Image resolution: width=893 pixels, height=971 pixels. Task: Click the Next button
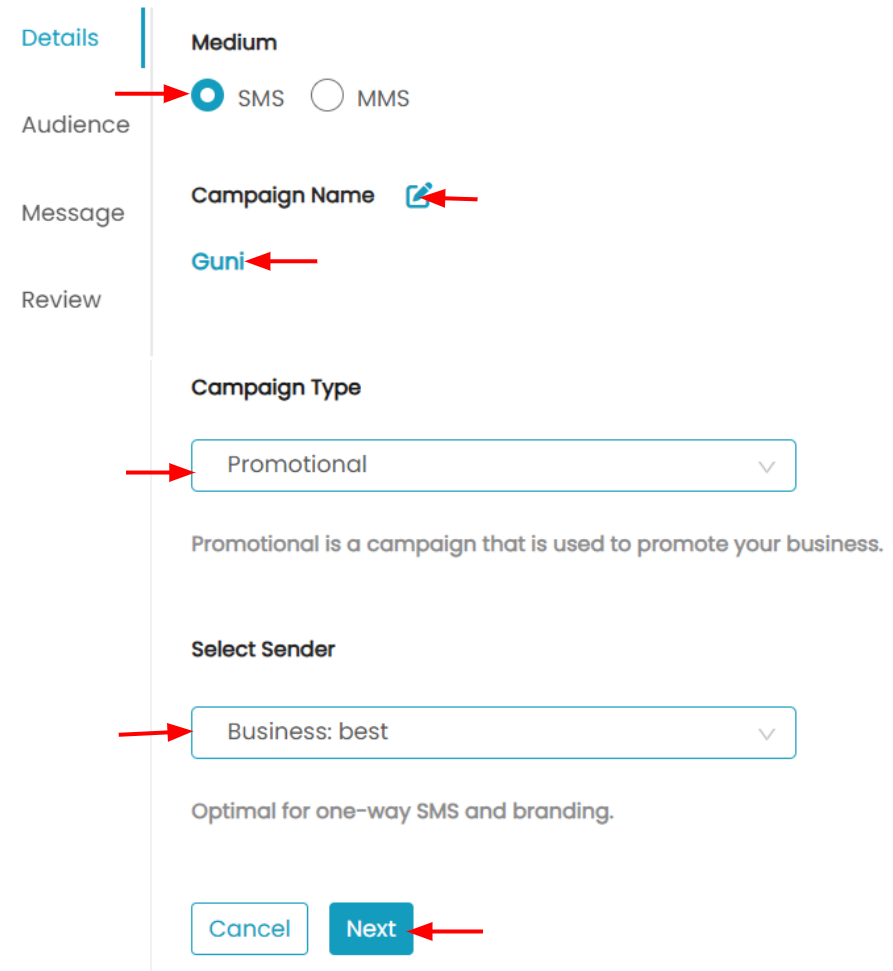371,928
